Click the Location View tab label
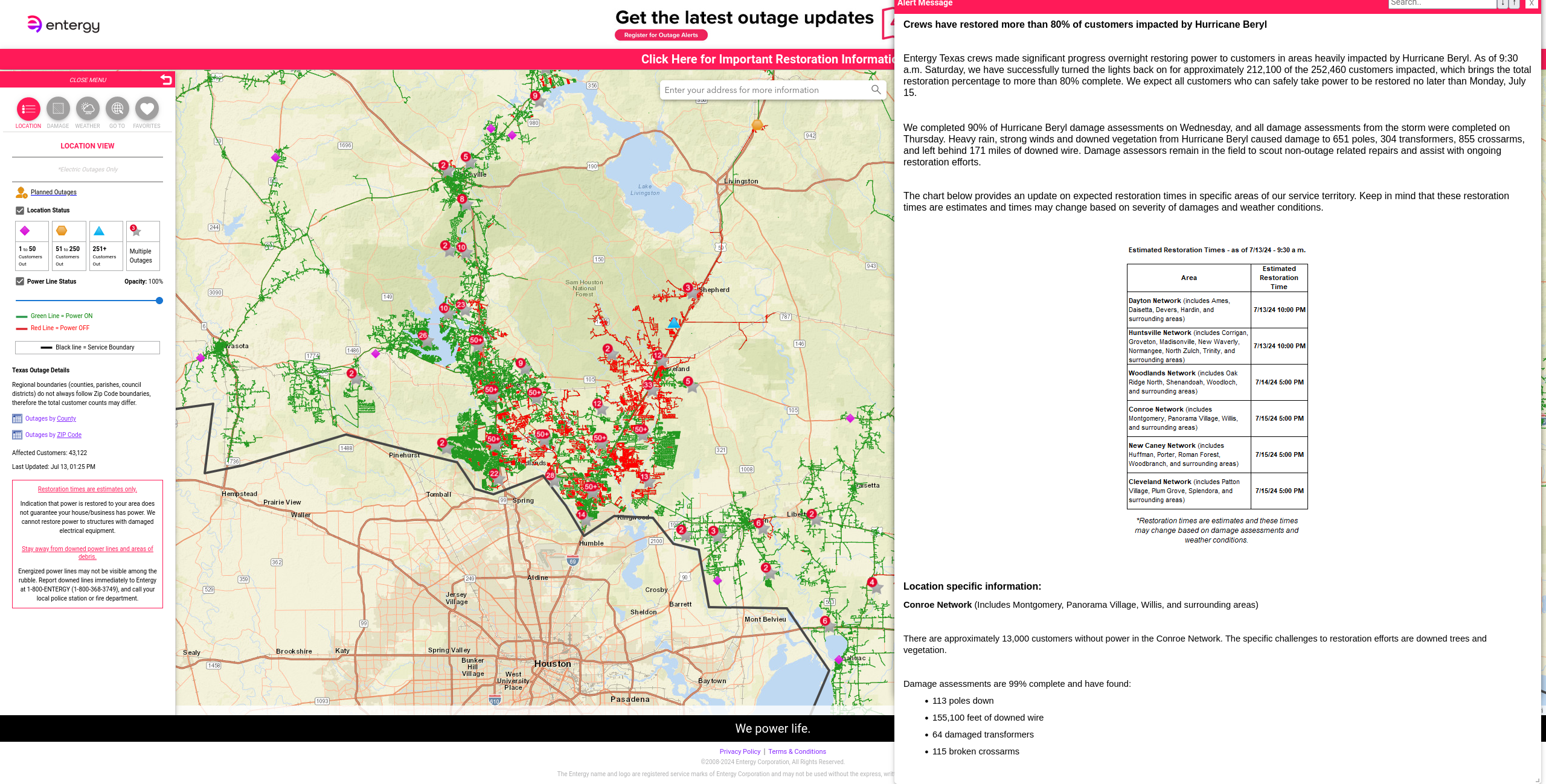Viewport: 1546px width, 784px height. click(87, 146)
